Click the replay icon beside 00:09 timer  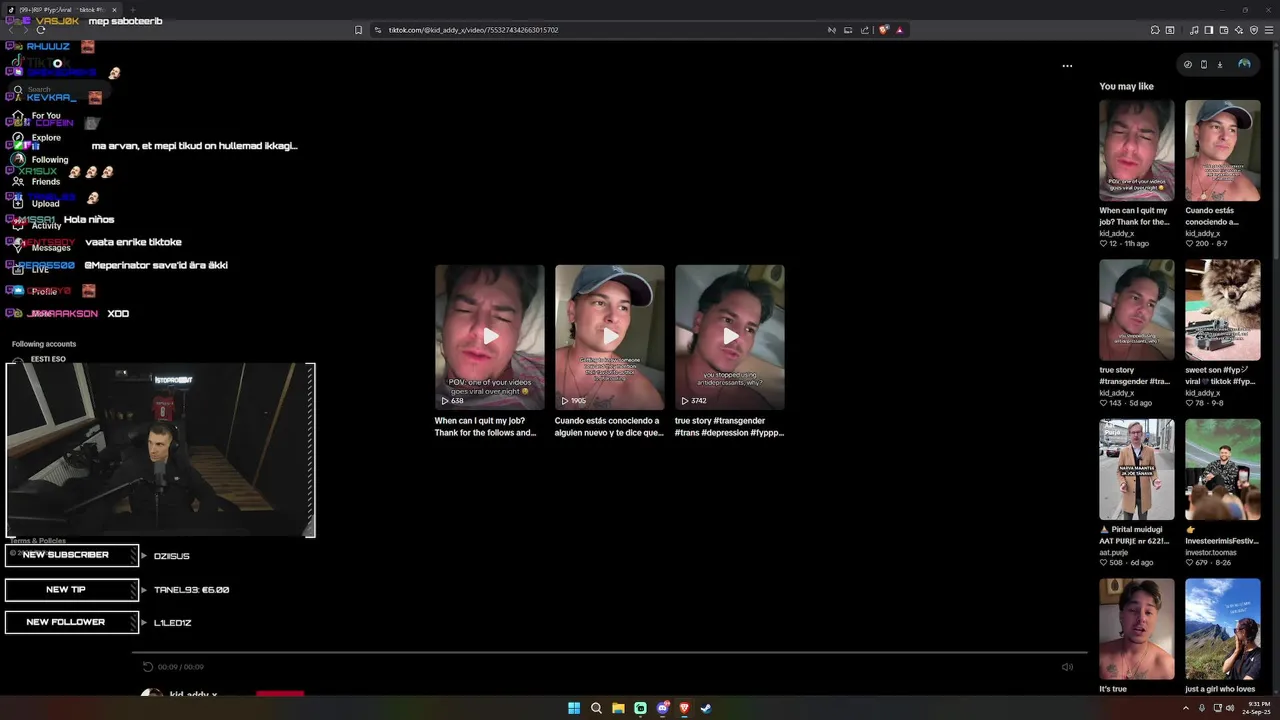(148, 667)
